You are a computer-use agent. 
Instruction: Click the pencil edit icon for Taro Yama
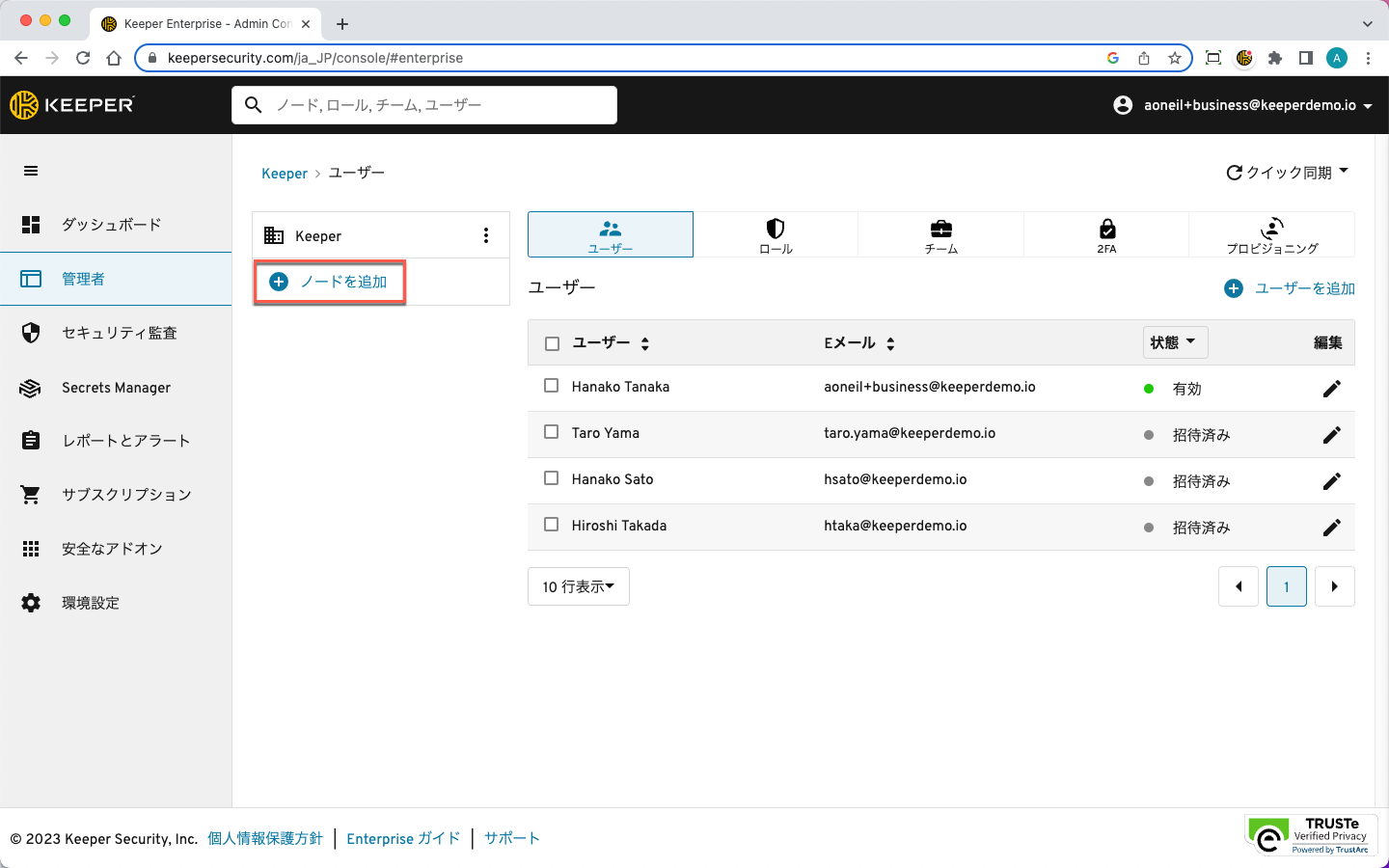(1331, 435)
